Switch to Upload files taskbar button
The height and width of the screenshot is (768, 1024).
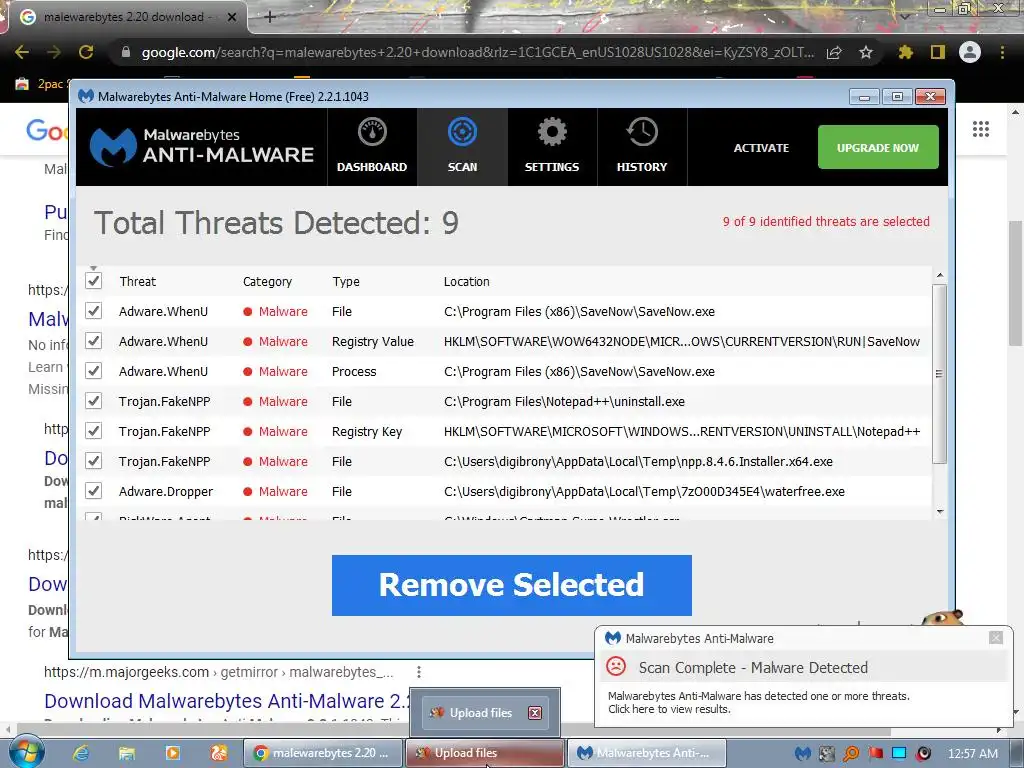(485, 753)
